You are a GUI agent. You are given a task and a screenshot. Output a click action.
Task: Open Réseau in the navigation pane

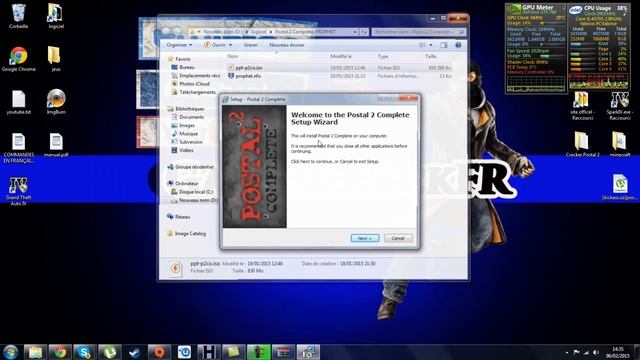(x=182, y=217)
